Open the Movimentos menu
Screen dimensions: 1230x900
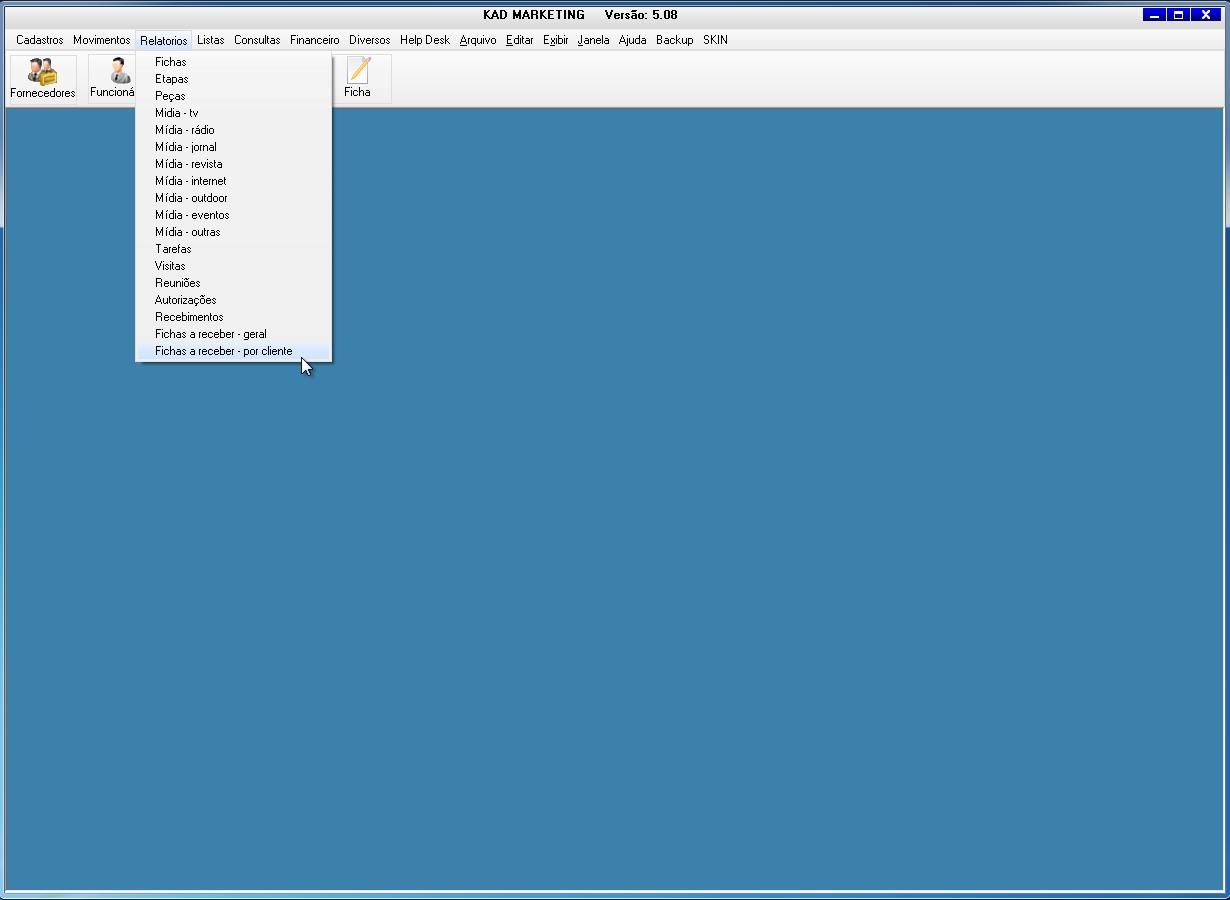tap(101, 40)
